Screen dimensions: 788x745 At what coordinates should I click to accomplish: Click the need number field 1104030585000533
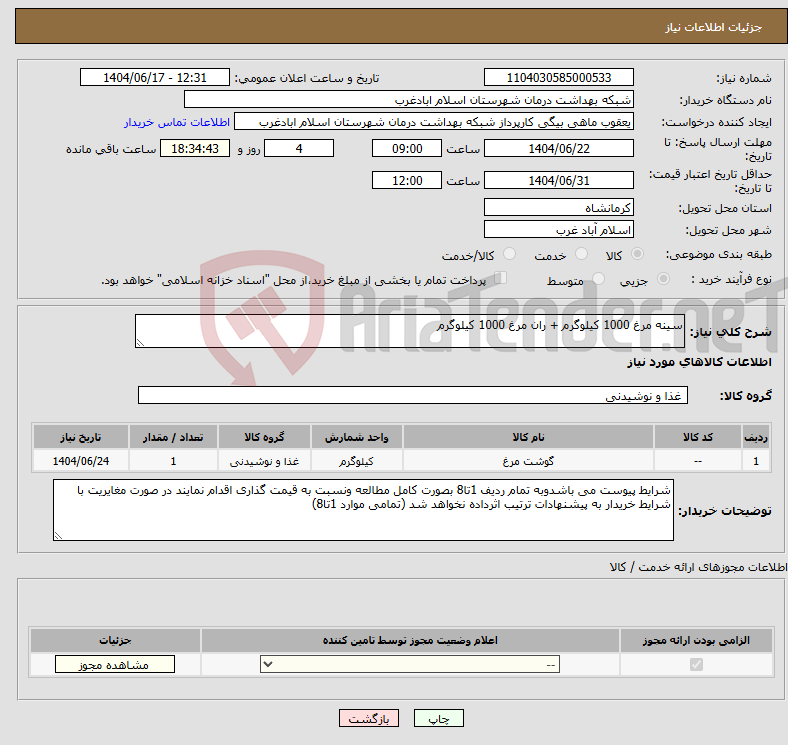(558, 77)
